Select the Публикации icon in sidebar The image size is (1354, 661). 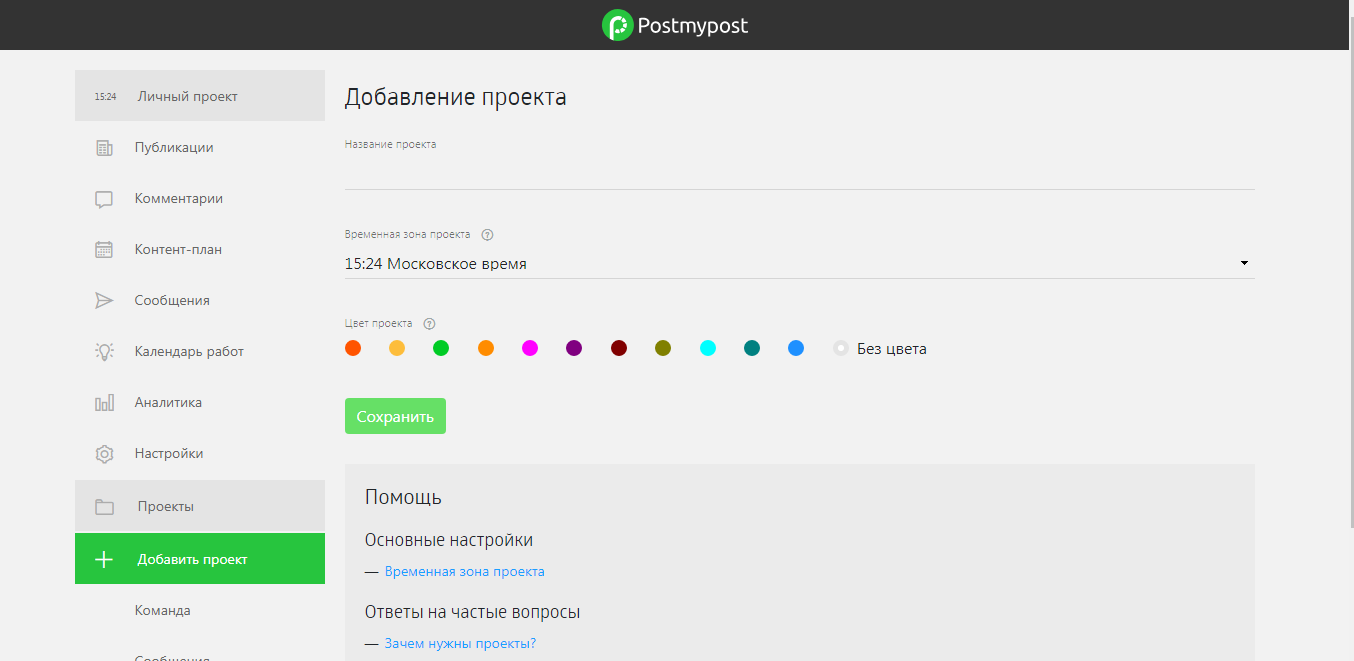coord(104,147)
